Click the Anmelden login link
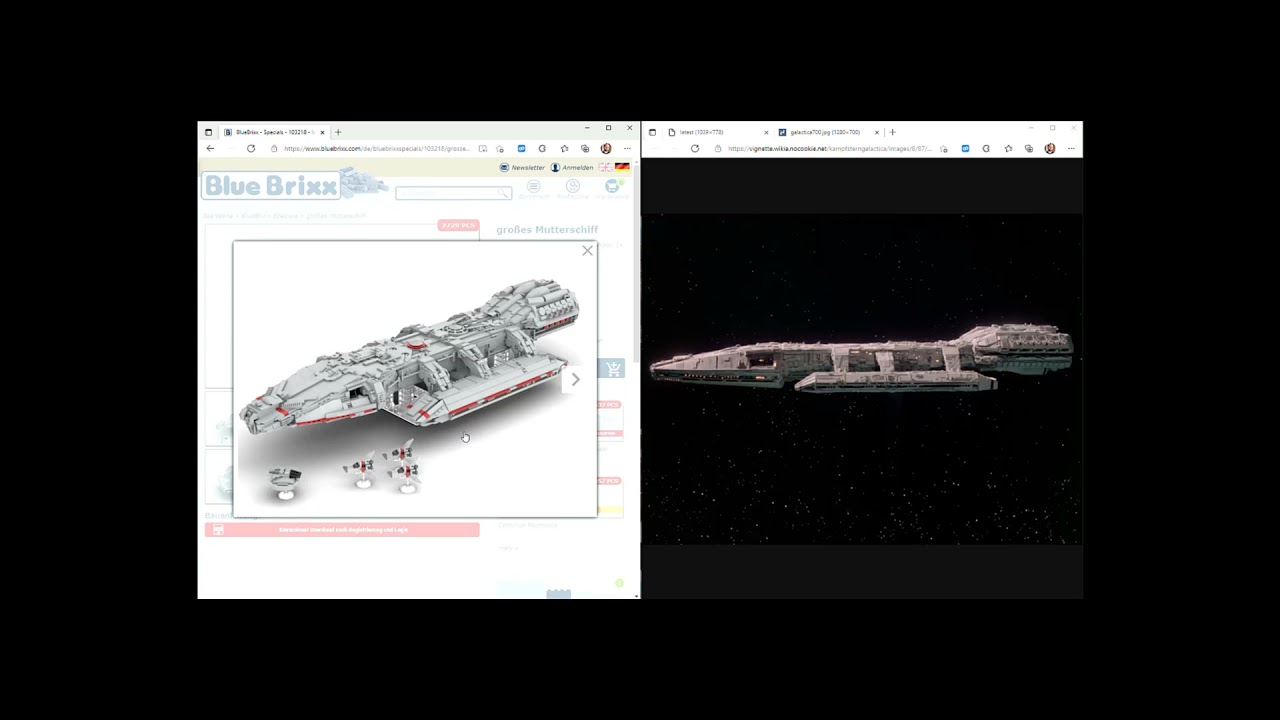This screenshot has height=720, width=1280. coord(572,167)
